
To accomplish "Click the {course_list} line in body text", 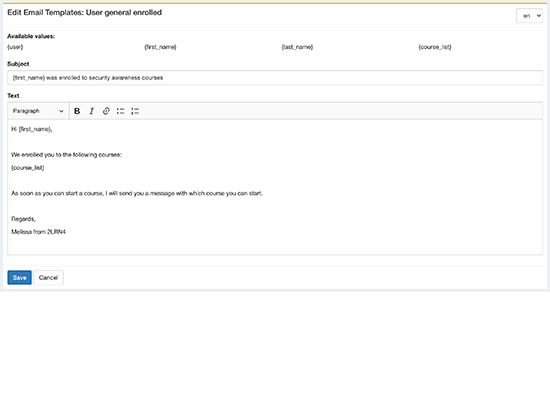I will click(x=28, y=168).
